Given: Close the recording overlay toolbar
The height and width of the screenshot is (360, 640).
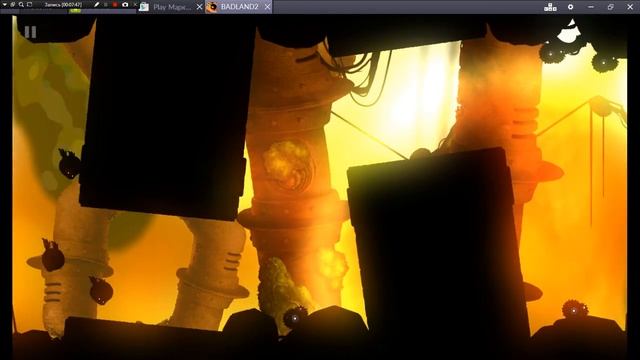Looking at the screenshot, I should pos(135,4).
